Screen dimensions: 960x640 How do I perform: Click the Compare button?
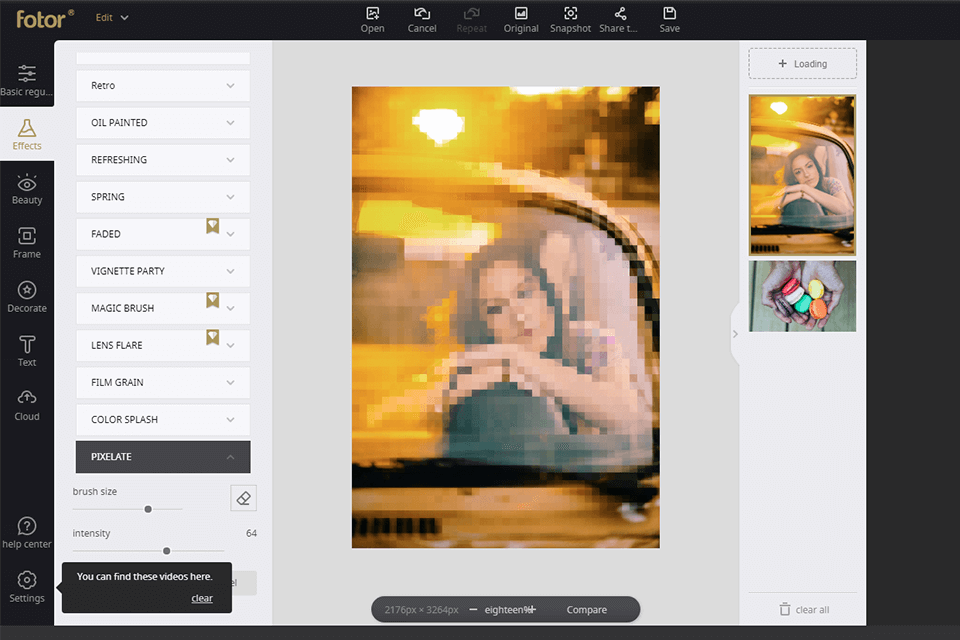(587, 609)
